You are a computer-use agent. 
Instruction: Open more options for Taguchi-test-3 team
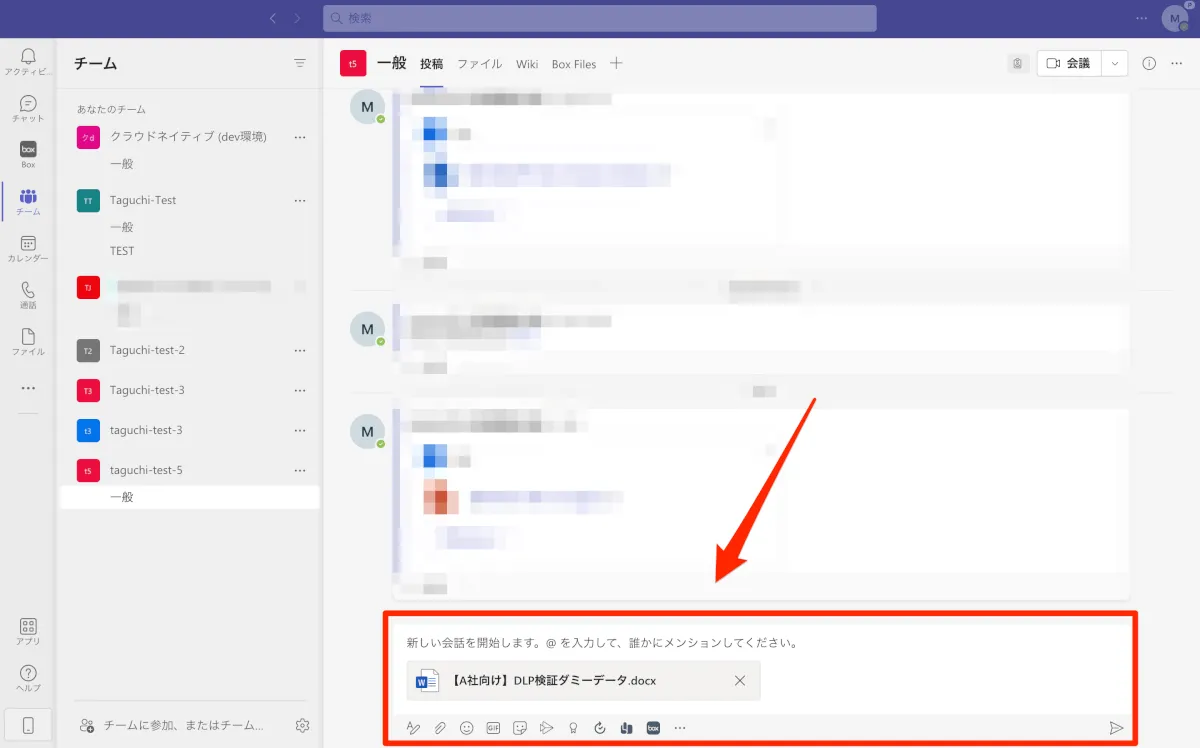(x=299, y=390)
